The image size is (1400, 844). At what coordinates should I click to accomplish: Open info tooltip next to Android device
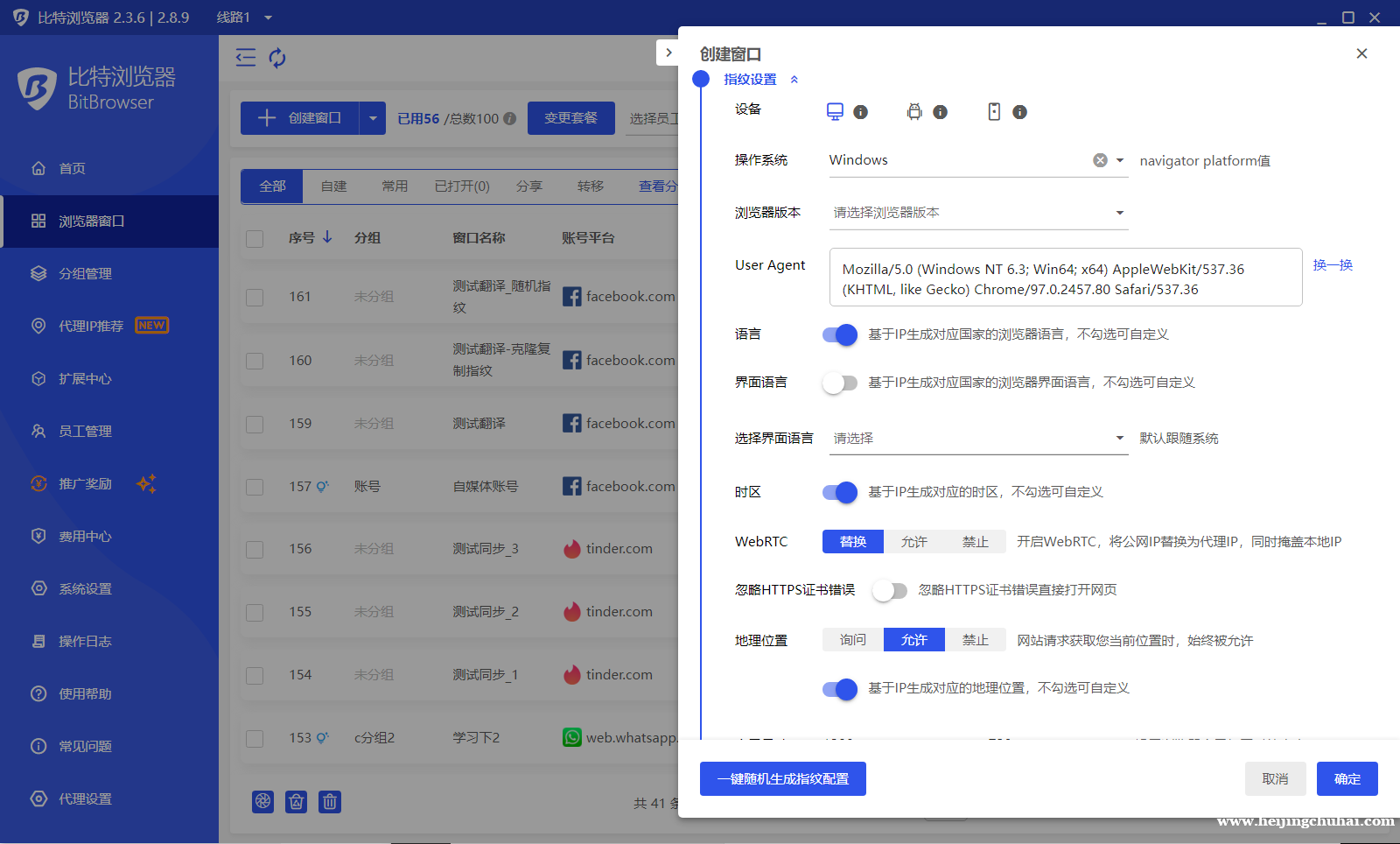click(x=941, y=112)
